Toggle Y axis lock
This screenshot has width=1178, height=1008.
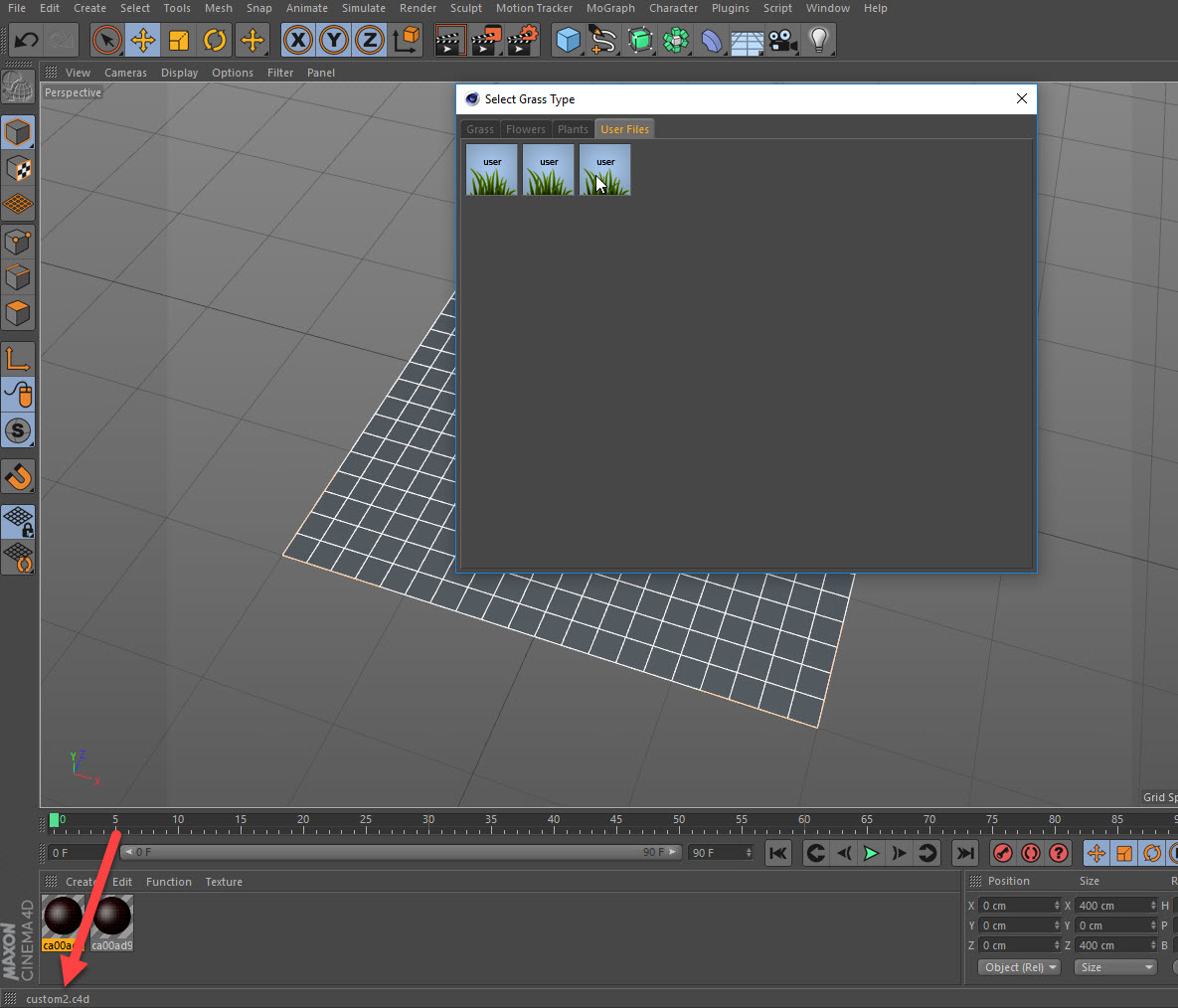click(334, 40)
